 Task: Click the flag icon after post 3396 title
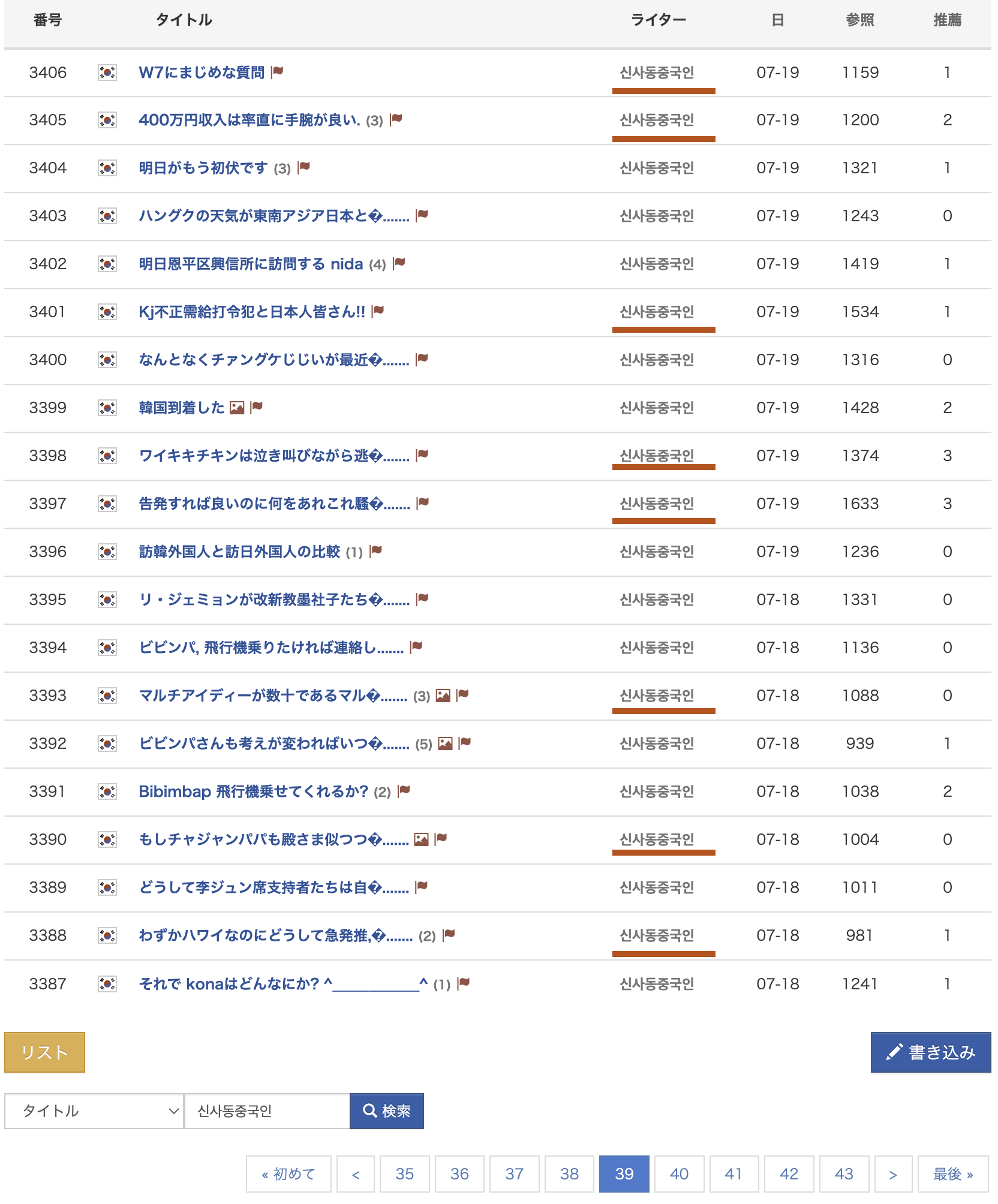point(376,551)
